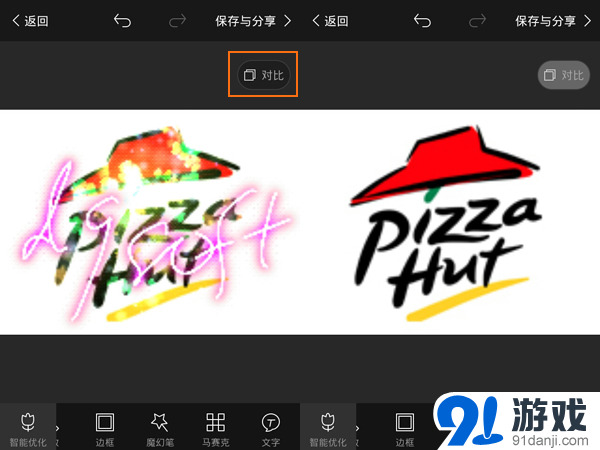Undo last edit in left screen
The width and height of the screenshot is (600, 450).
pos(122,21)
